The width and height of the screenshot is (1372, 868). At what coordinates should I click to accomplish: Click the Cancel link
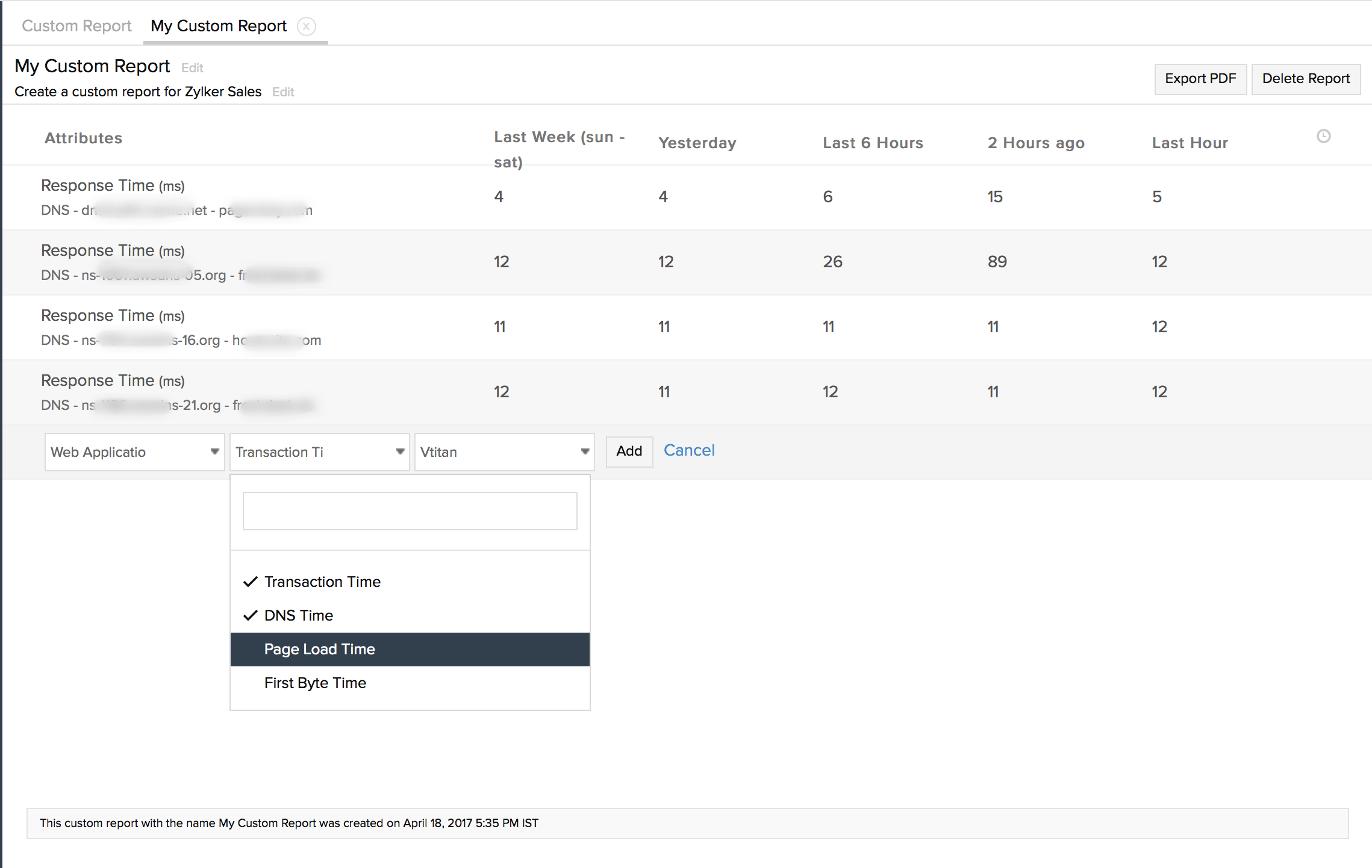pos(688,450)
